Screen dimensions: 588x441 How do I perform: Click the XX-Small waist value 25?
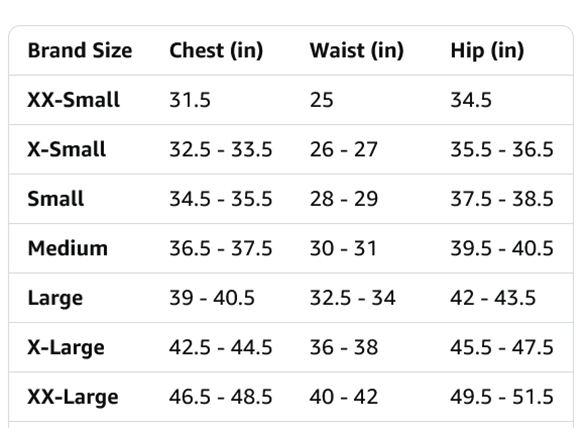(321, 100)
